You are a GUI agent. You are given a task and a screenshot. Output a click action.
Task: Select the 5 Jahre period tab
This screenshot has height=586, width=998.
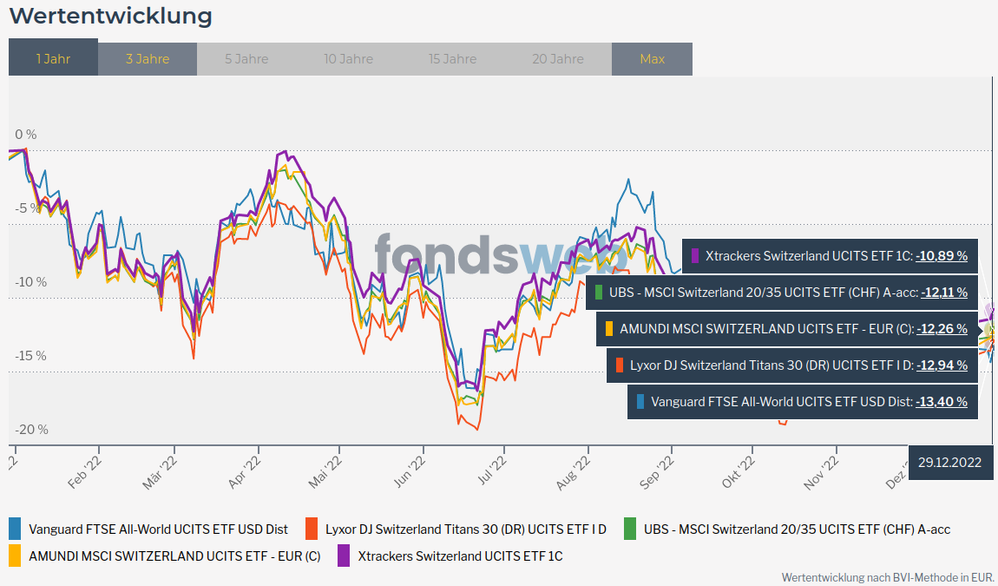click(x=246, y=59)
